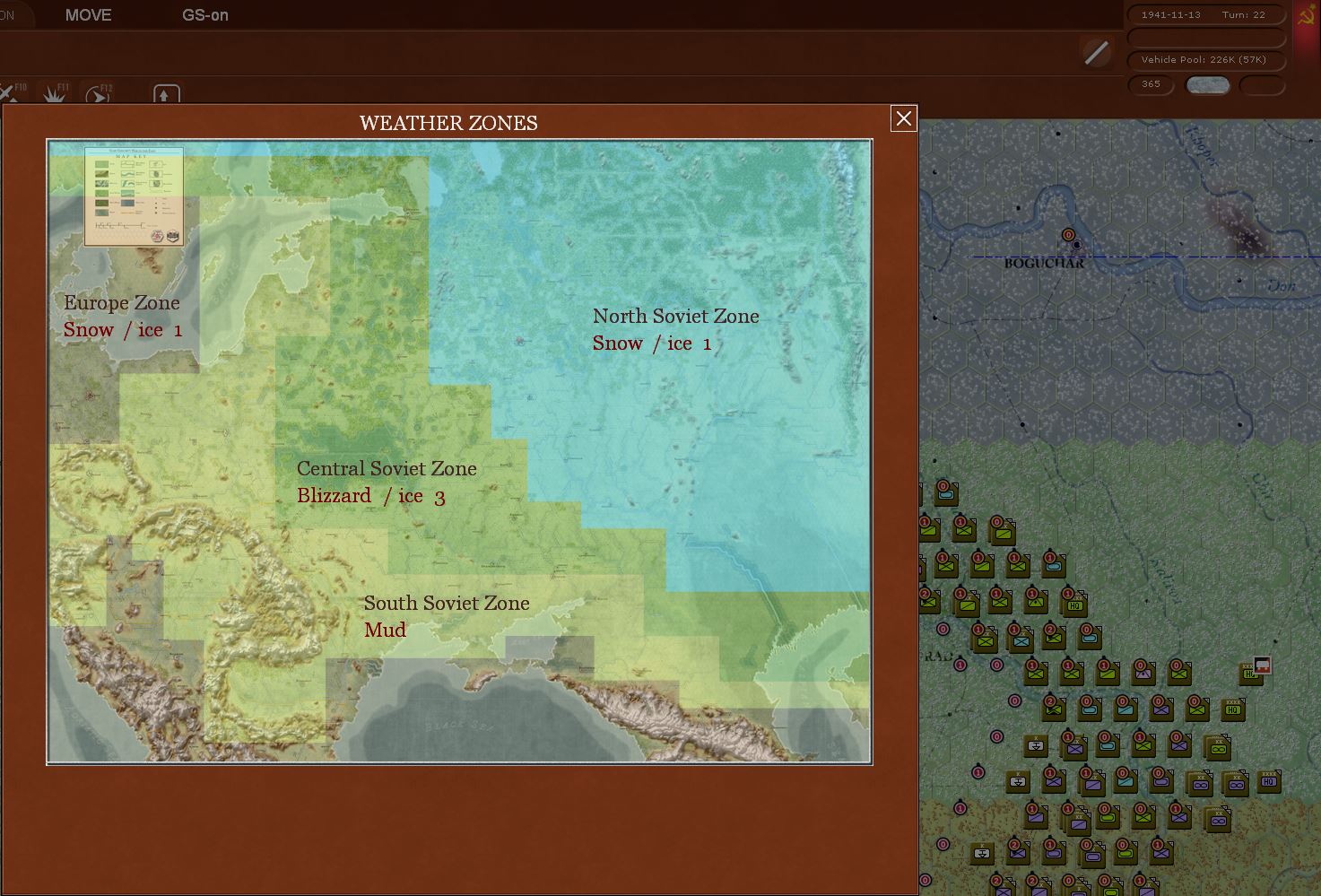Click the snowy weather indicator pill
Screen dimensions: 1321x896
(x=1207, y=85)
